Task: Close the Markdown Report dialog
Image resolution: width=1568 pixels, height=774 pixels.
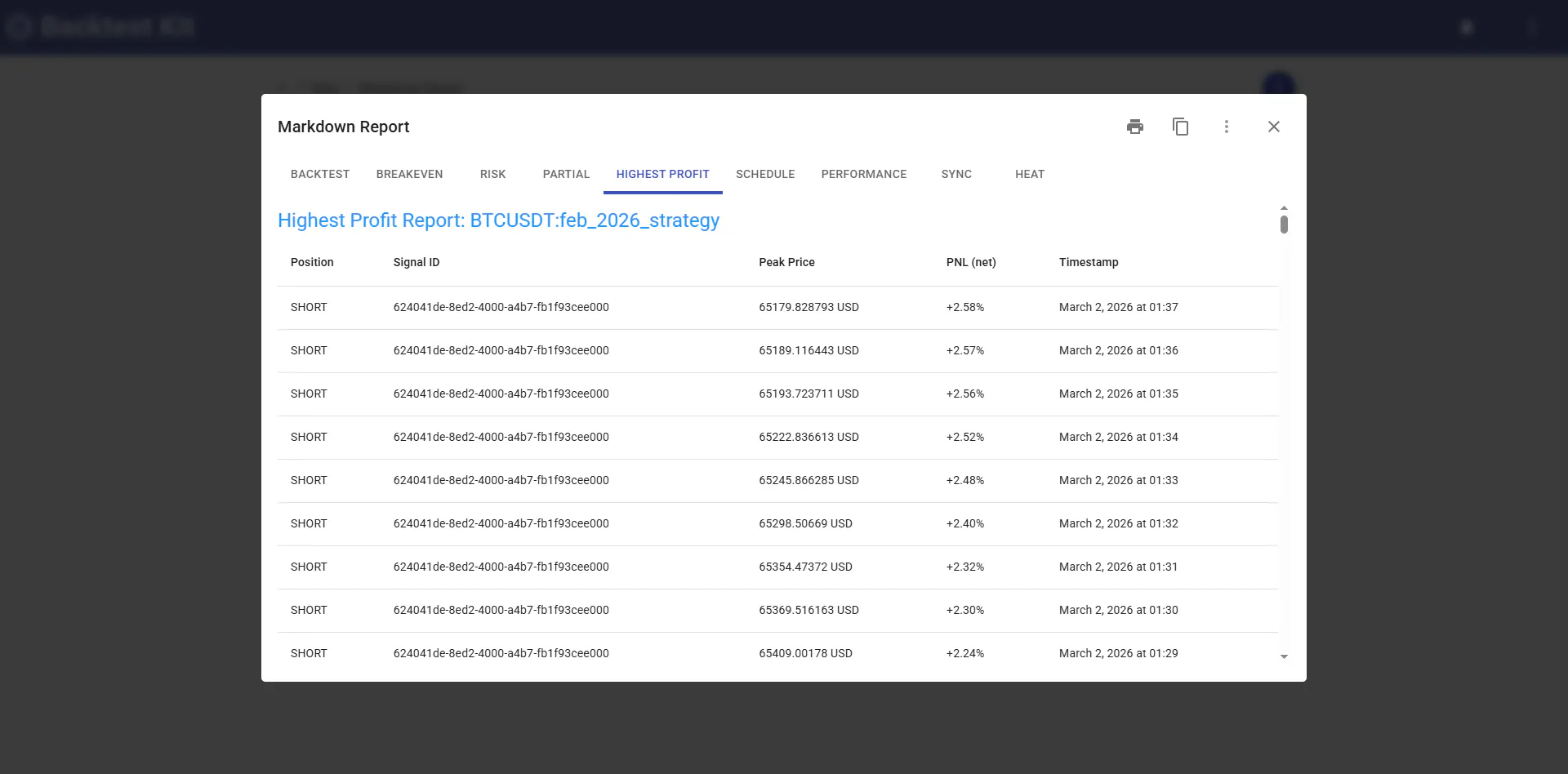Action: click(1274, 127)
